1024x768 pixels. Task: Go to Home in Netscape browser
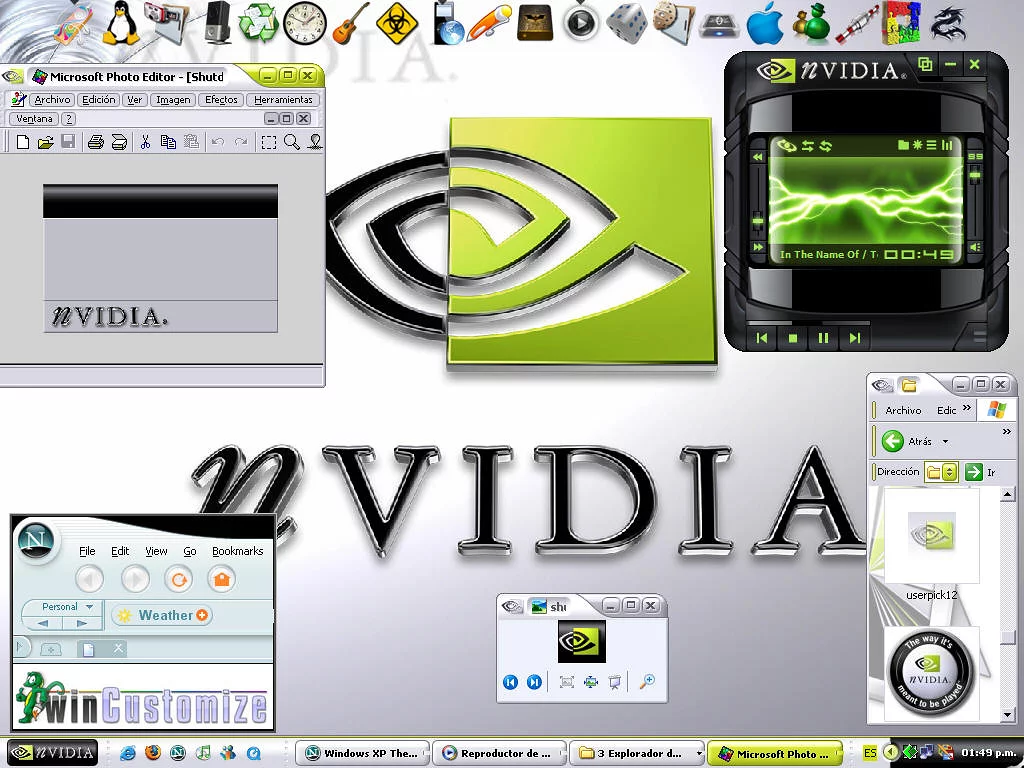221,579
